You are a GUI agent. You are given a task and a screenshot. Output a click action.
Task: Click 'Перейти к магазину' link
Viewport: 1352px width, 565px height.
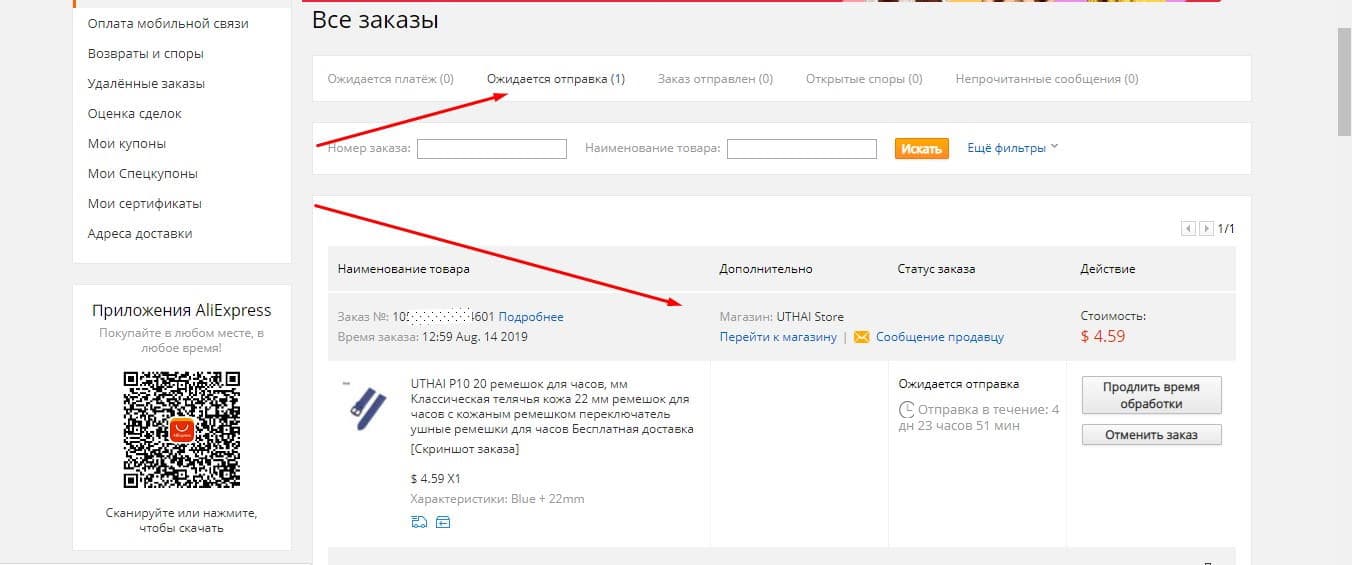pos(778,337)
